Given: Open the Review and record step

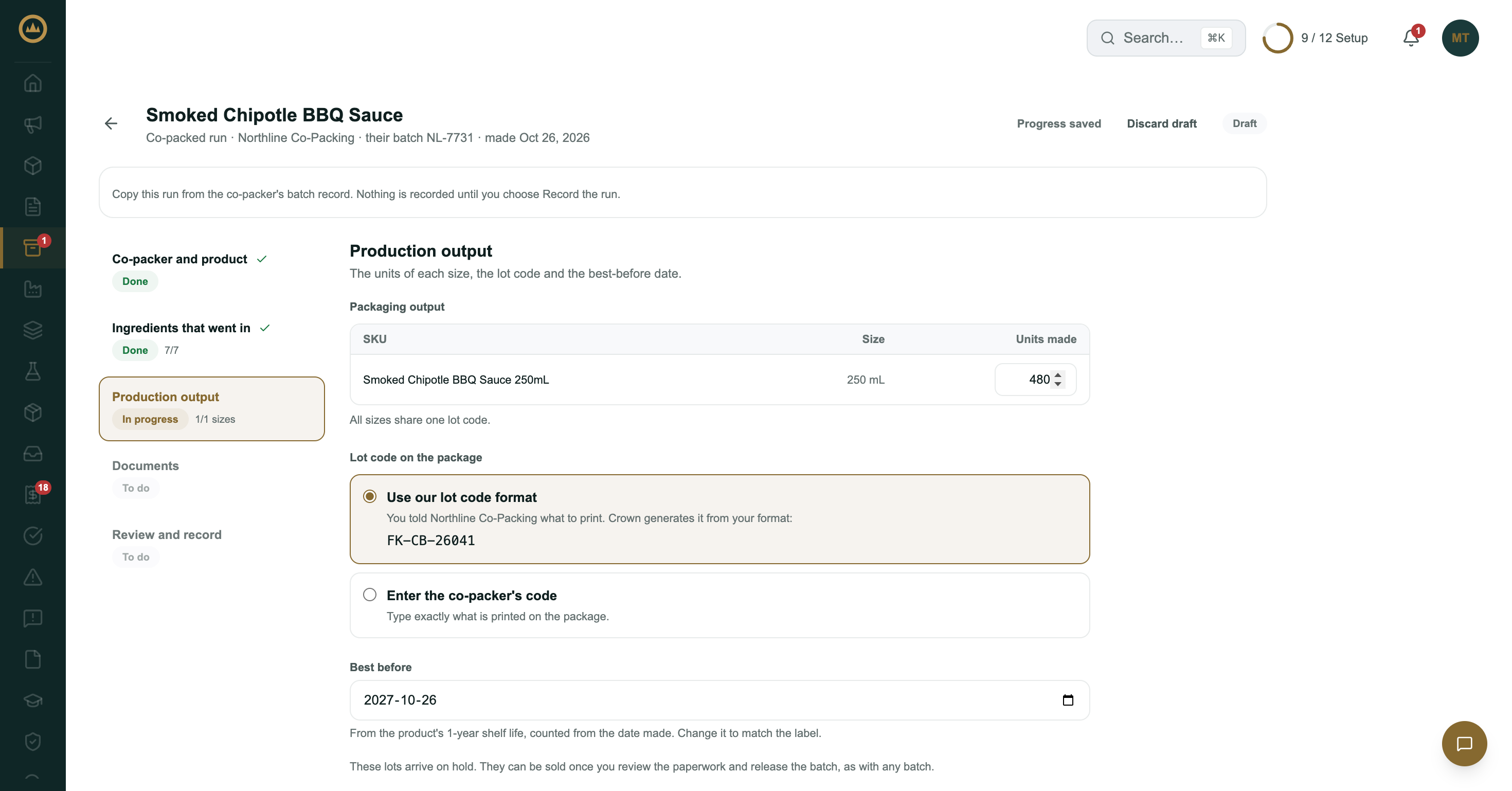Looking at the screenshot, I should (211, 546).
